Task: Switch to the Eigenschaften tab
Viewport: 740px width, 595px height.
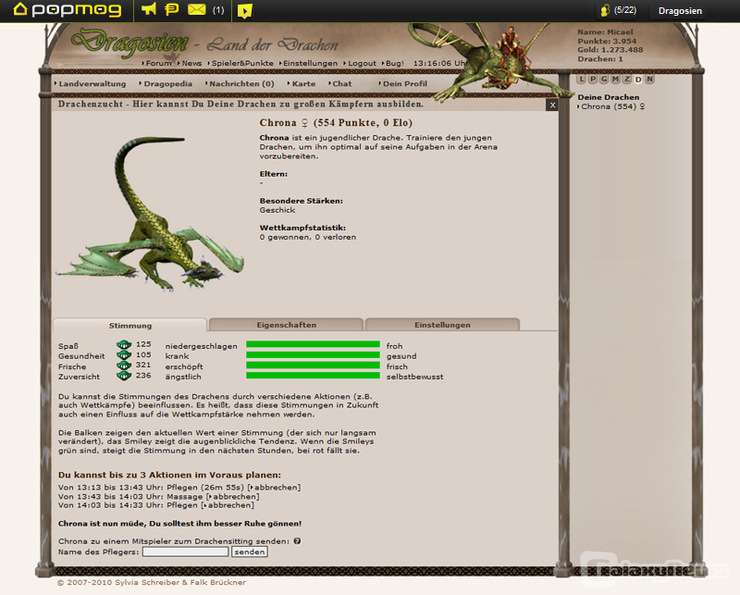Action: [286, 325]
